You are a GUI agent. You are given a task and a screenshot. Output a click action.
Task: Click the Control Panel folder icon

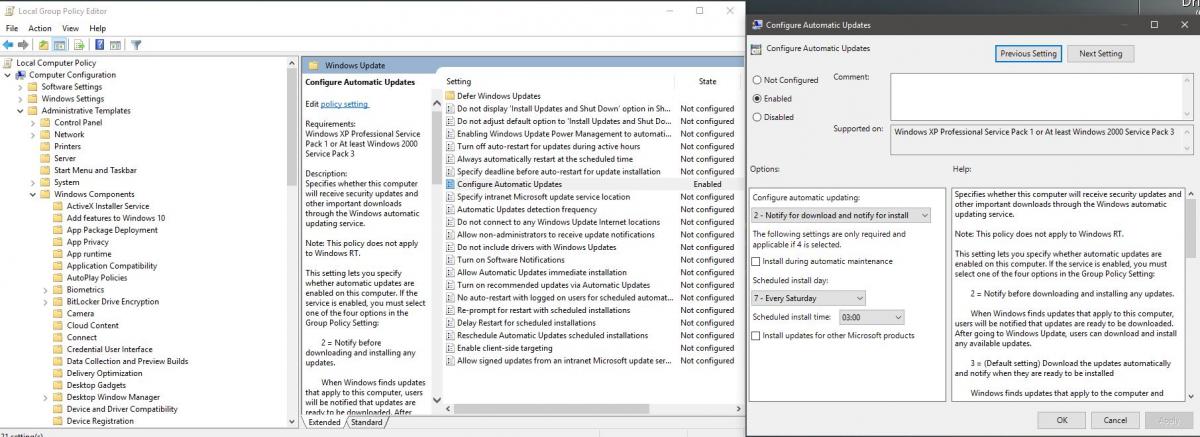46,123
